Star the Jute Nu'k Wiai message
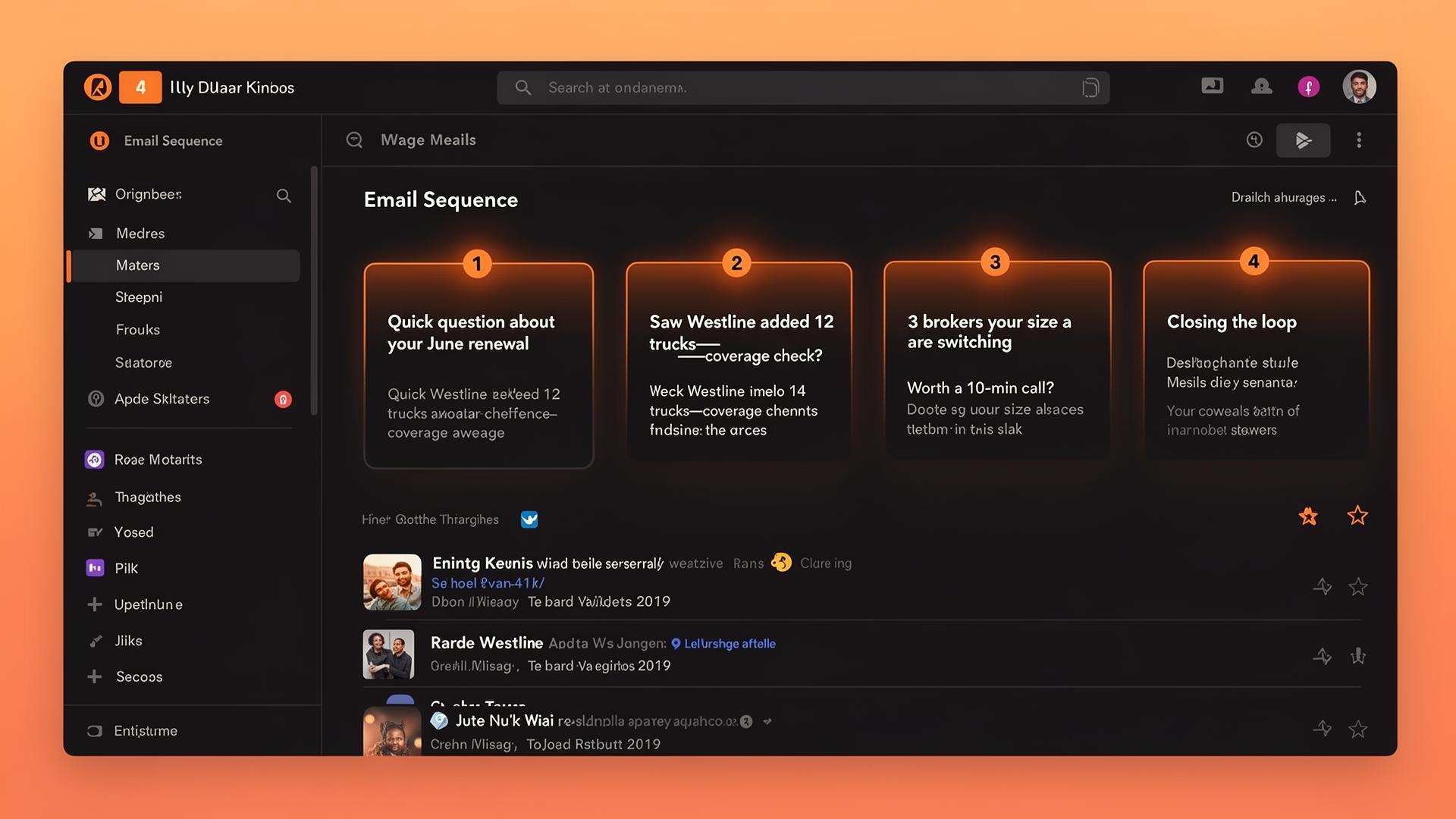The height and width of the screenshot is (819, 1456). pyautogui.click(x=1358, y=730)
